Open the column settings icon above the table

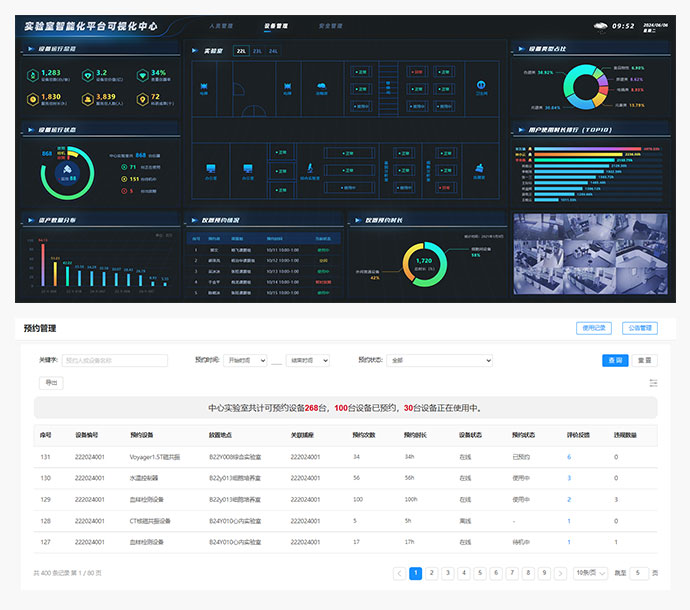(x=653, y=382)
